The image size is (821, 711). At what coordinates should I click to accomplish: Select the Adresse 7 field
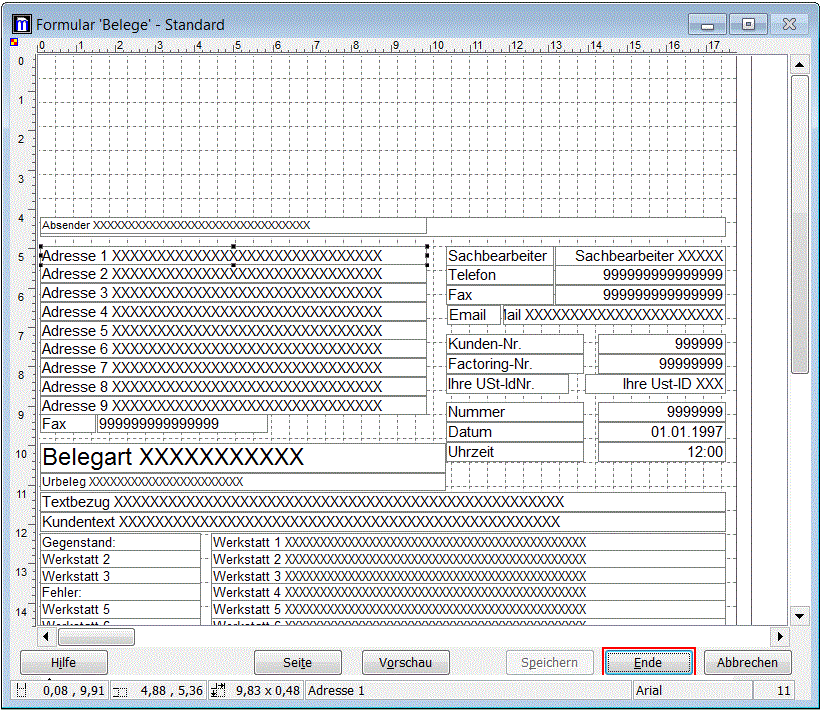[x=234, y=368]
